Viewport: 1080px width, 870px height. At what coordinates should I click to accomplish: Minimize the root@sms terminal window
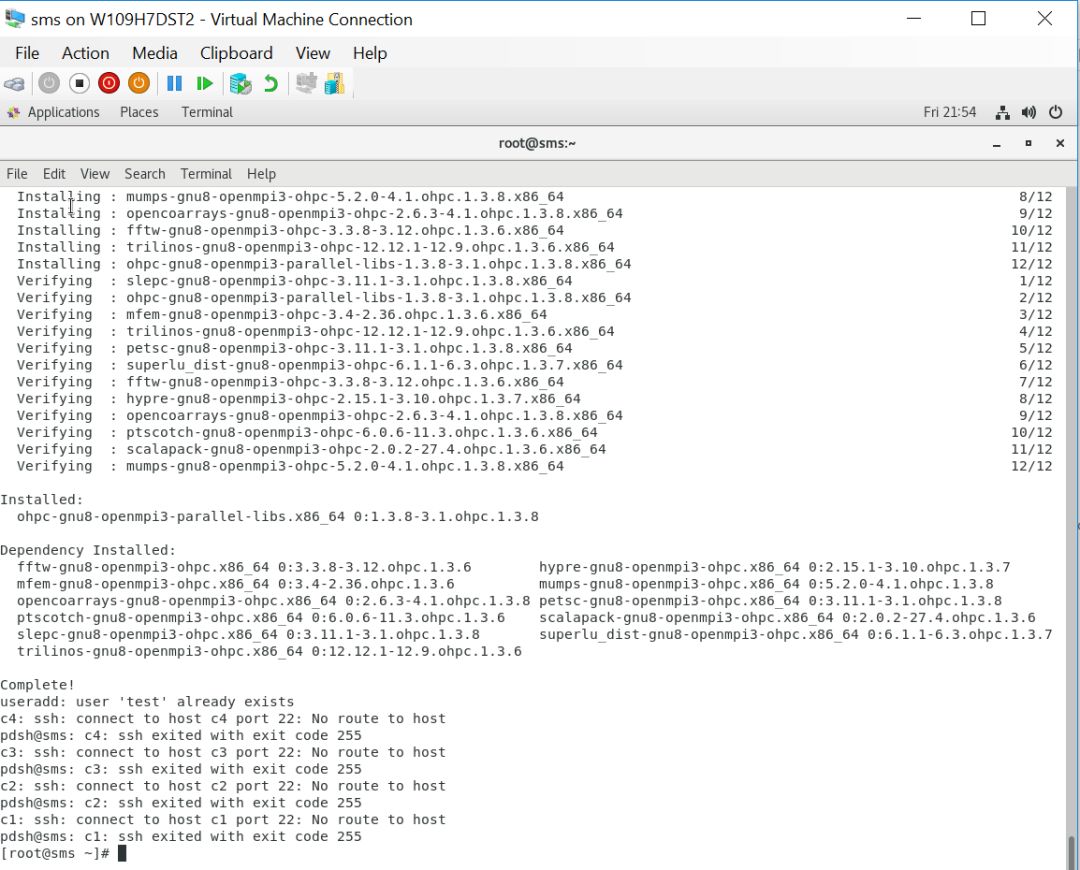[x=997, y=143]
